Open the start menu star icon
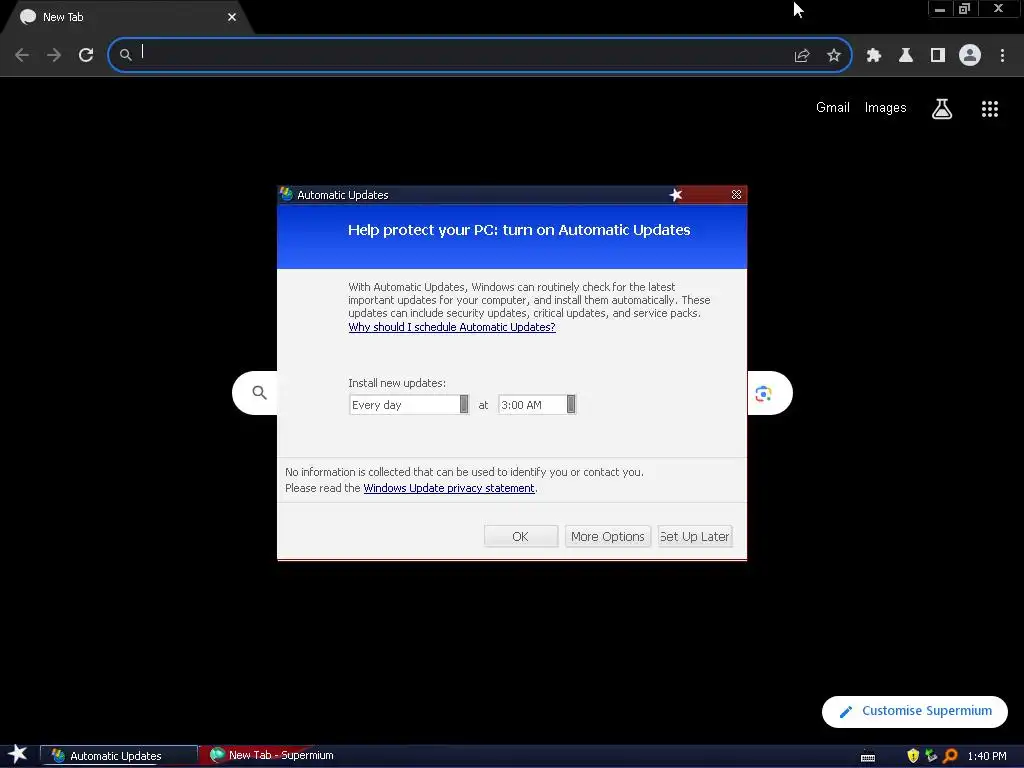1024x768 pixels. [x=18, y=755]
